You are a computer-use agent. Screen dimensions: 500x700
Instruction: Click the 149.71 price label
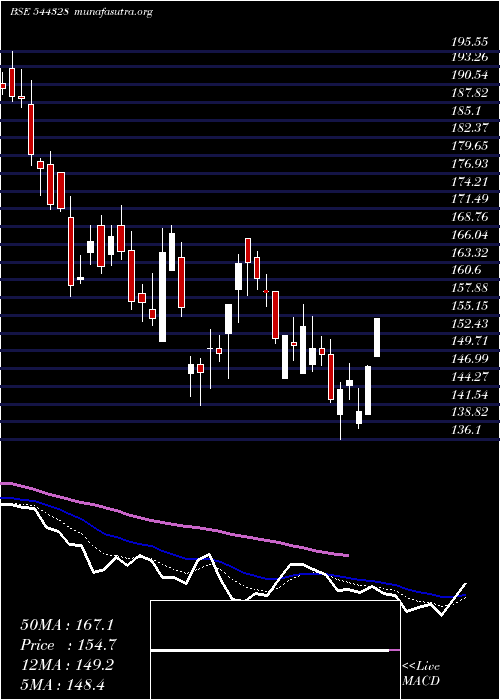pyautogui.click(x=470, y=342)
